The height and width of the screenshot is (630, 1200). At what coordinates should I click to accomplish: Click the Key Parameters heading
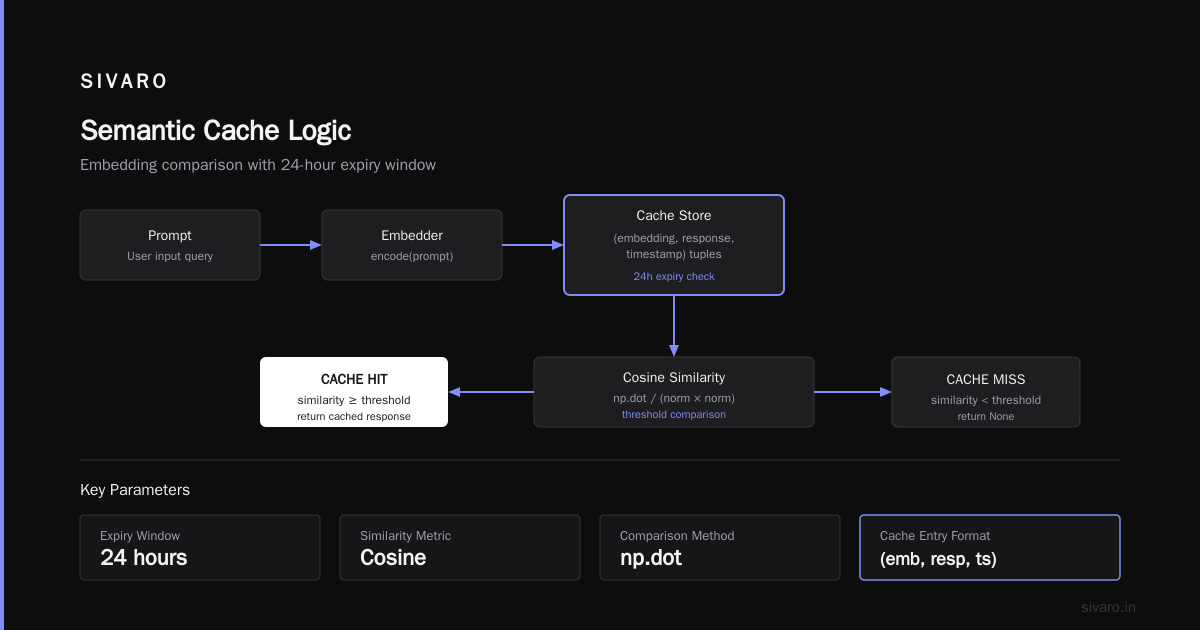pyautogui.click(x=135, y=490)
